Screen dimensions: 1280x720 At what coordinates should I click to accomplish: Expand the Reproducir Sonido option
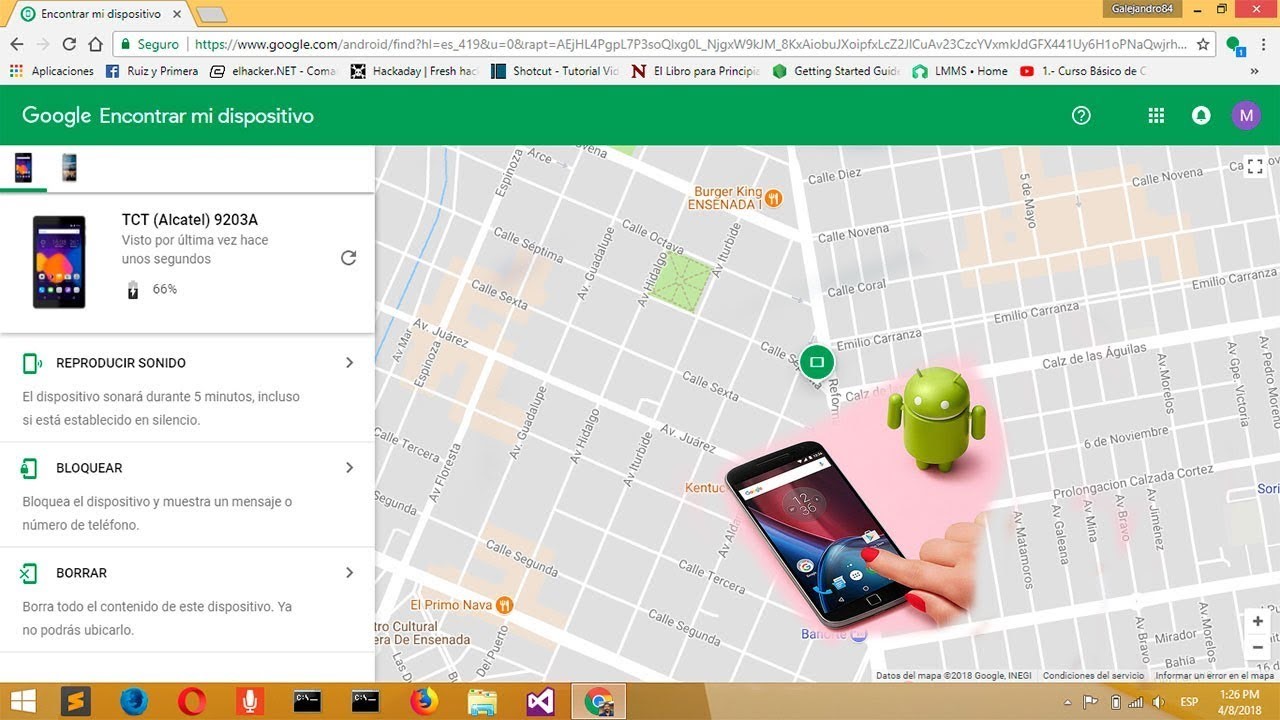[x=349, y=362]
